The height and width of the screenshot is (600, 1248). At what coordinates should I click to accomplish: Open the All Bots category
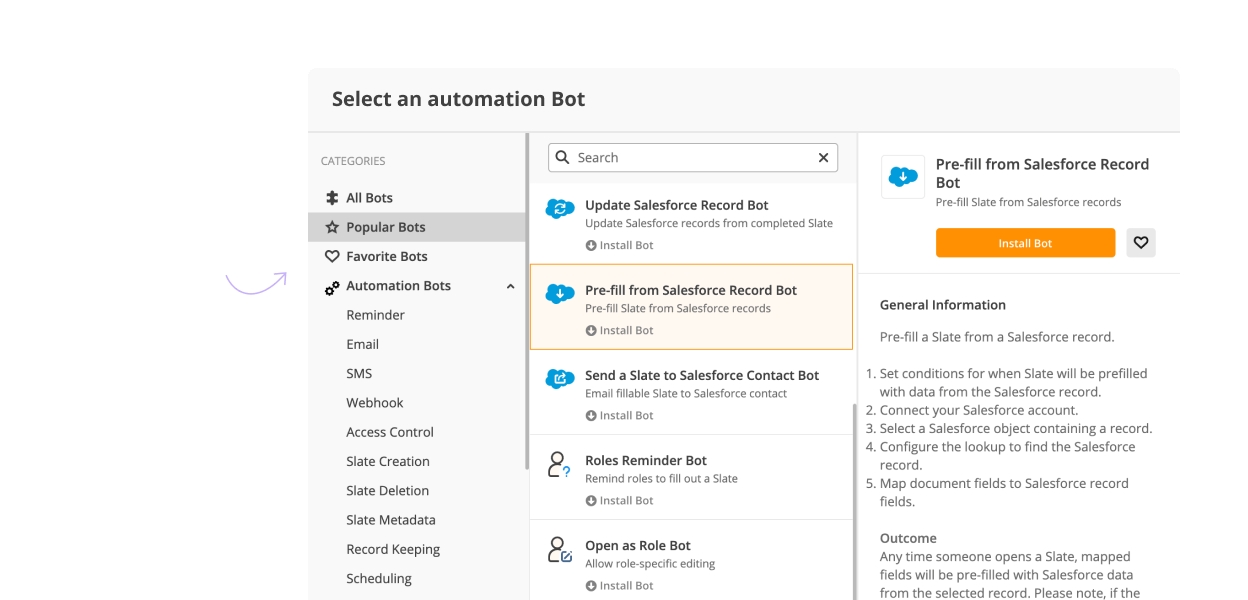pyautogui.click(x=369, y=198)
